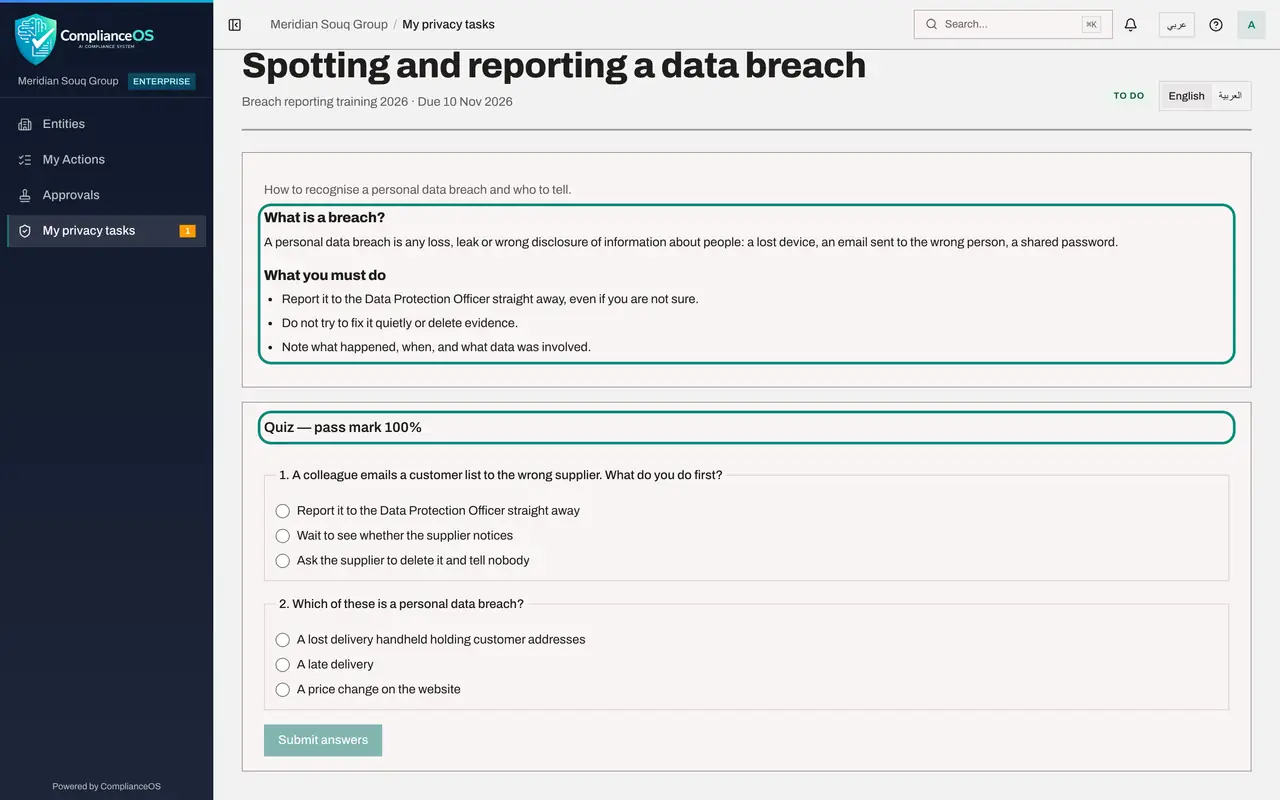
Task: Go to My Actions in the sidebar
Action: point(107,160)
